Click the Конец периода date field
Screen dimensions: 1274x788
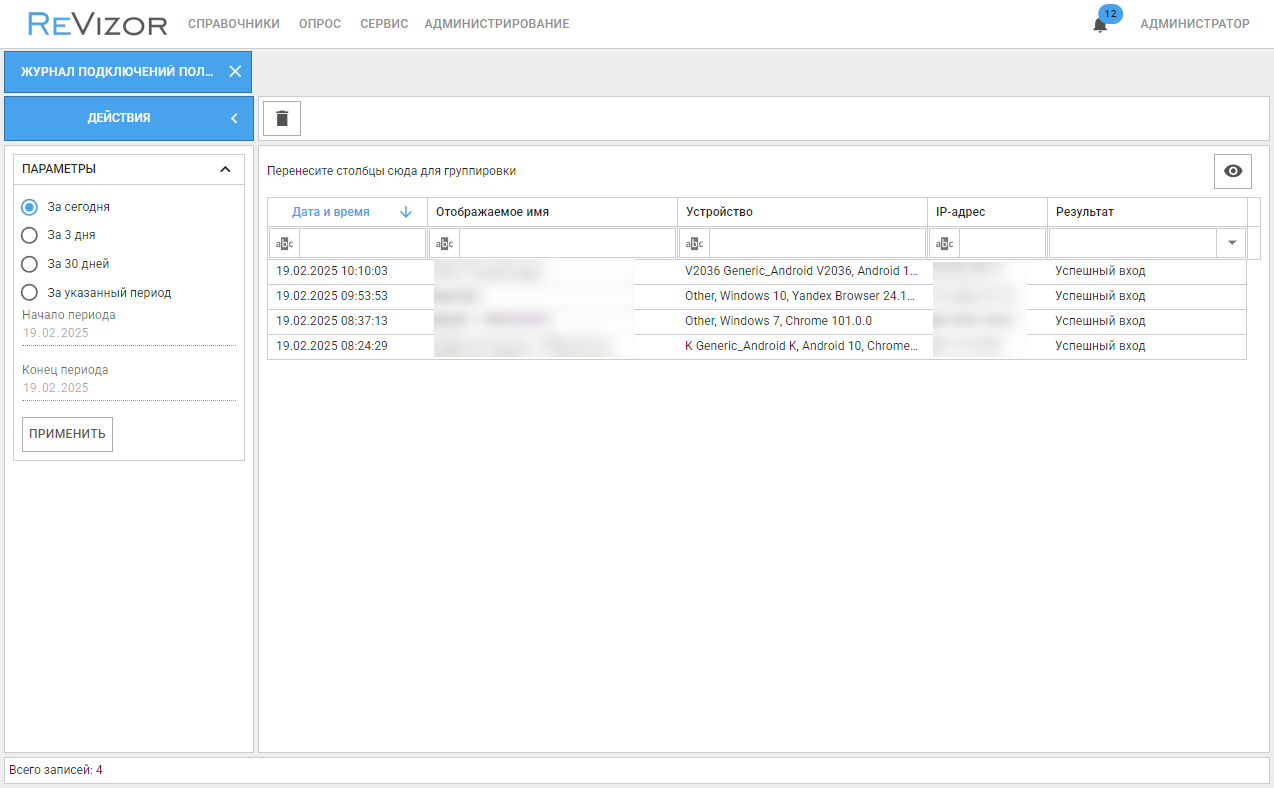(x=129, y=388)
